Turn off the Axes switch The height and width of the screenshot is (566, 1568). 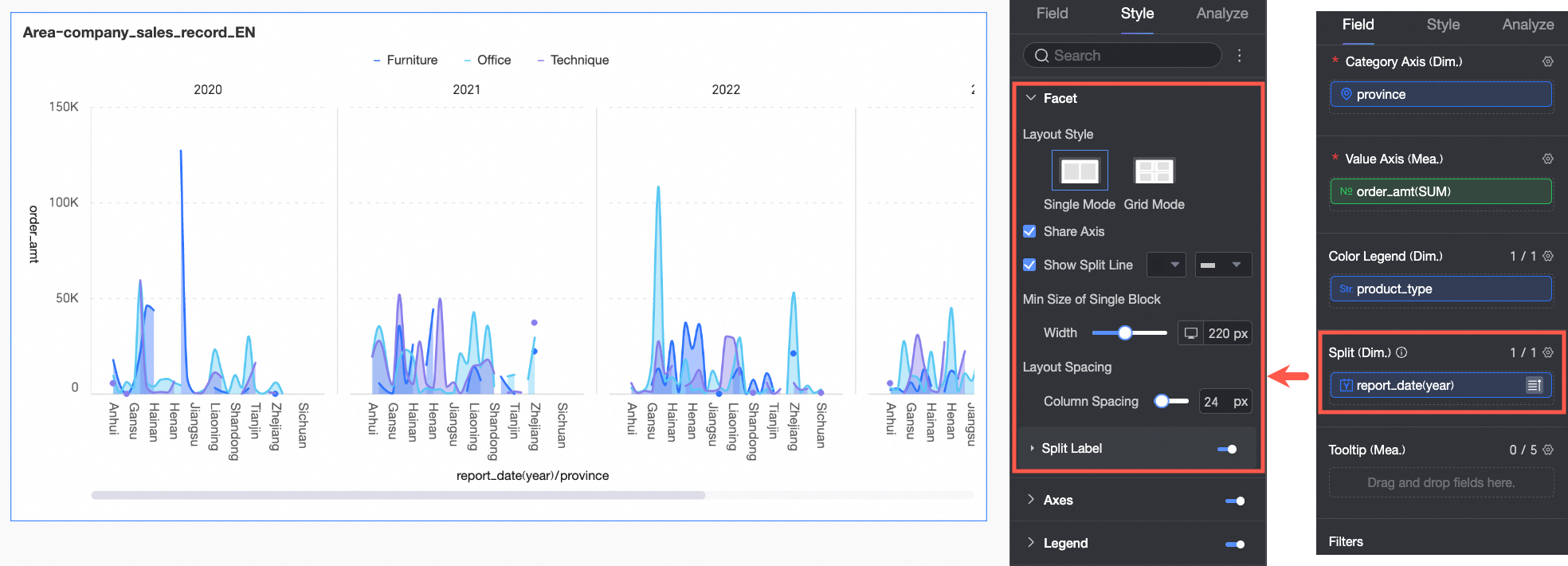[x=1235, y=501]
